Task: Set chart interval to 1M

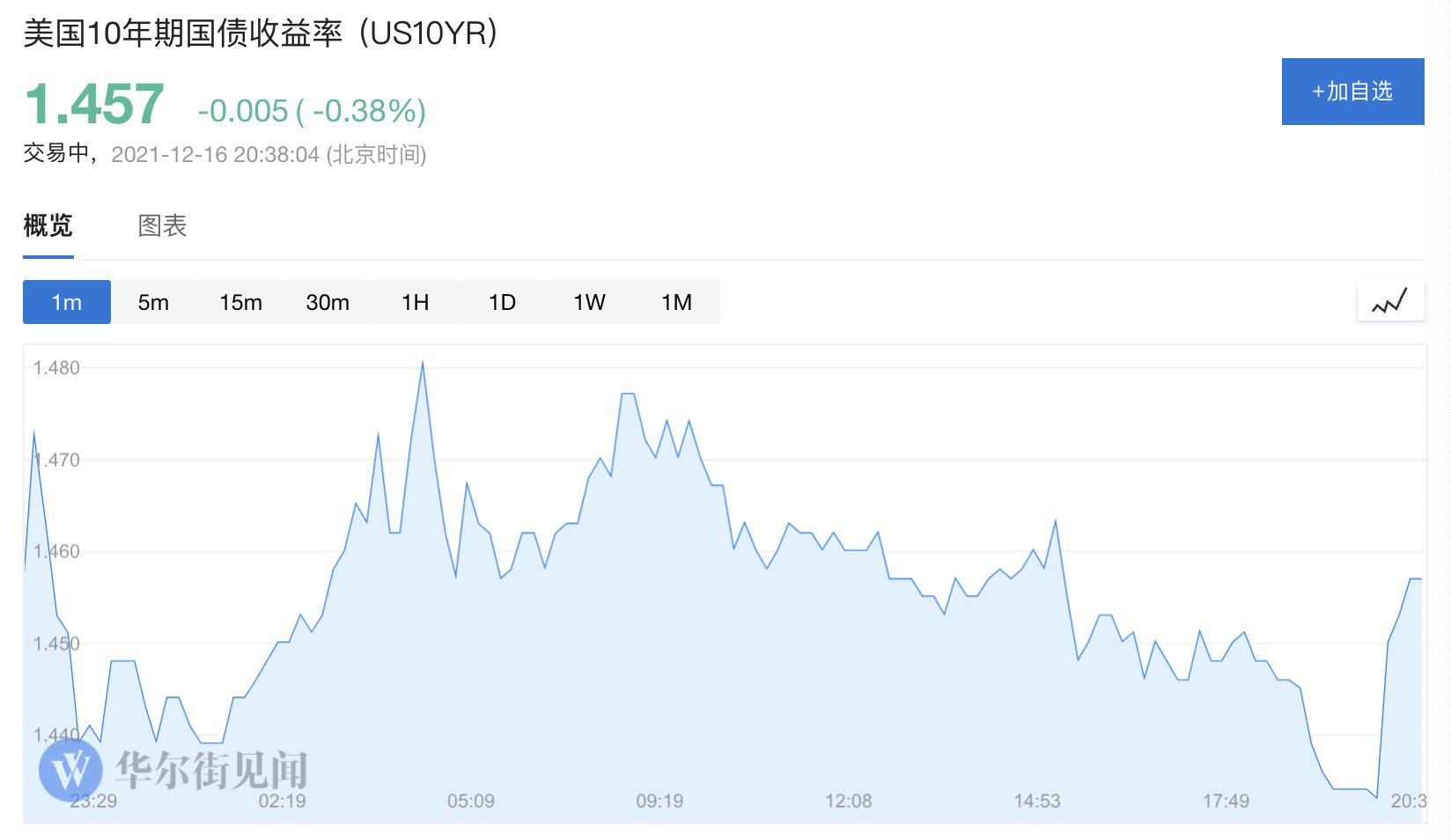Action: click(x=676, y=302)
